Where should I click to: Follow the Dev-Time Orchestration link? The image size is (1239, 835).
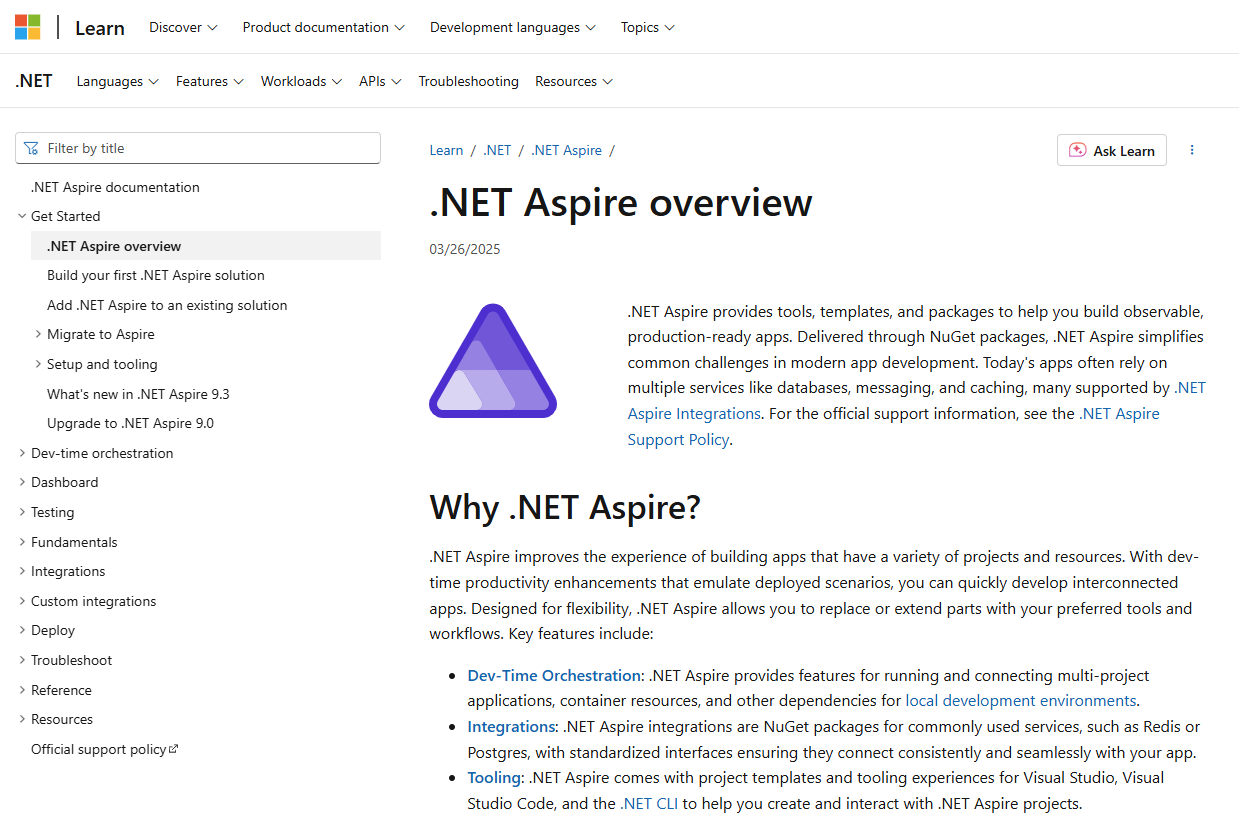point(553,676)
